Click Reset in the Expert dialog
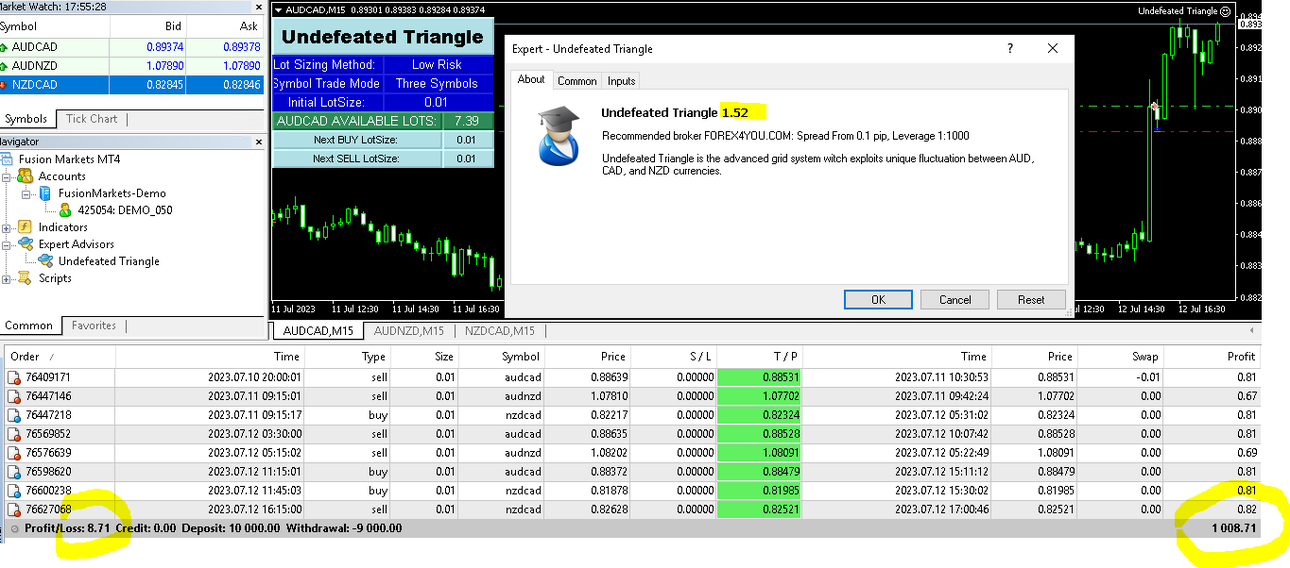 pos(1031,299)
